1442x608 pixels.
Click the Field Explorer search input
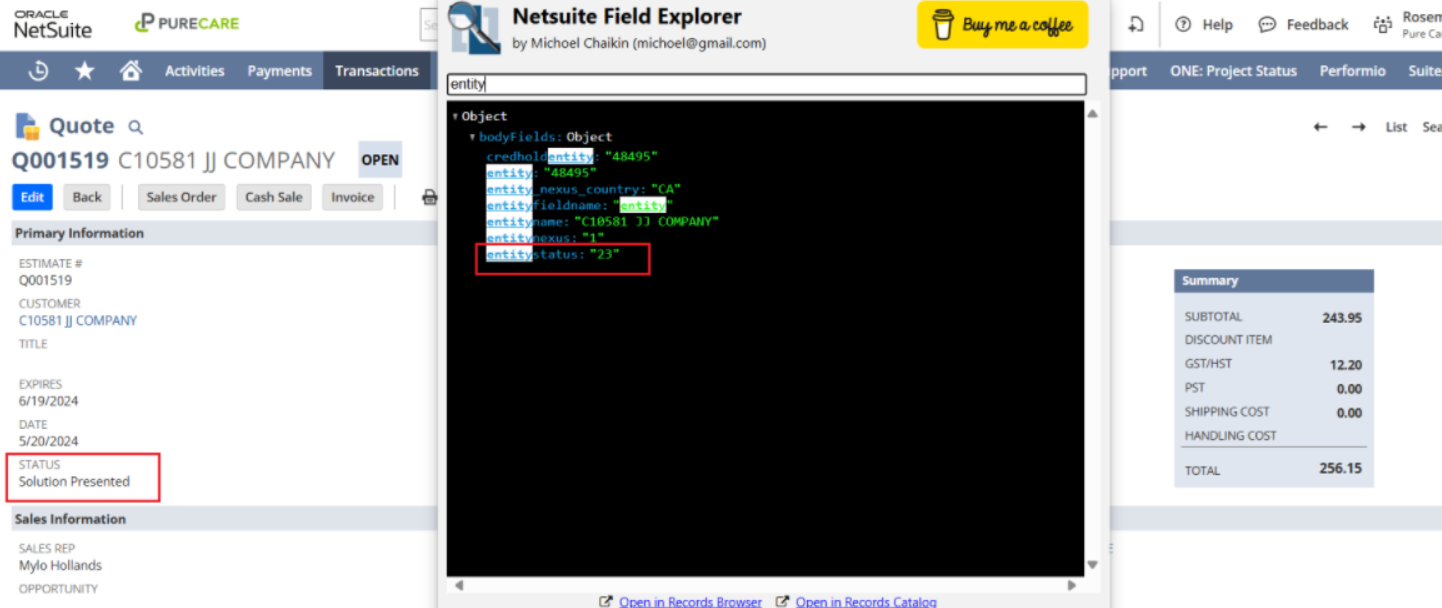point(766,85)
